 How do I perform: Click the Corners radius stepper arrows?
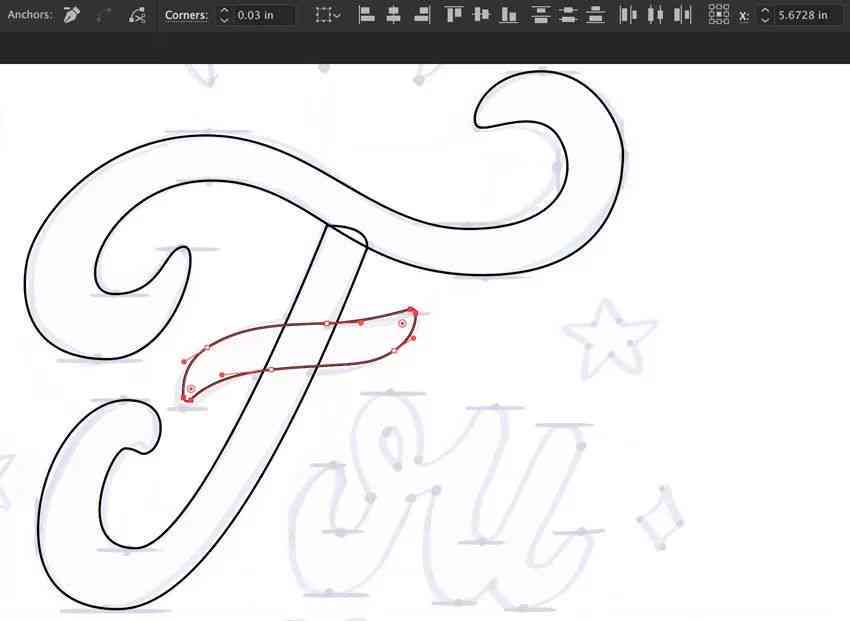224,15
